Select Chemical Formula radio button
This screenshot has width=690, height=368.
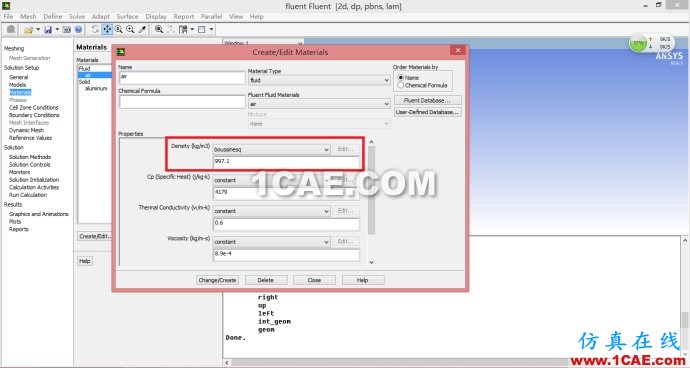point(400,85)
